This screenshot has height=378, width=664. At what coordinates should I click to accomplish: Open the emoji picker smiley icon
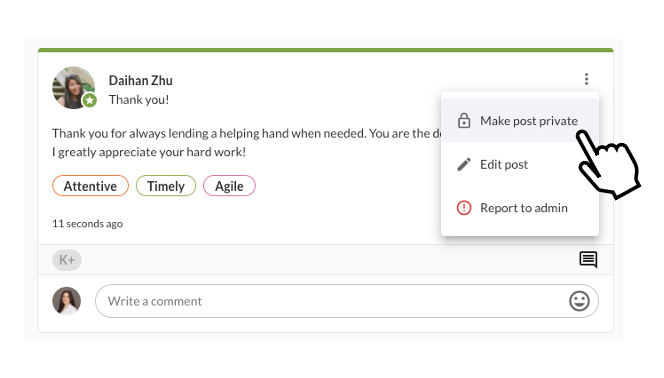click(579, 301)
